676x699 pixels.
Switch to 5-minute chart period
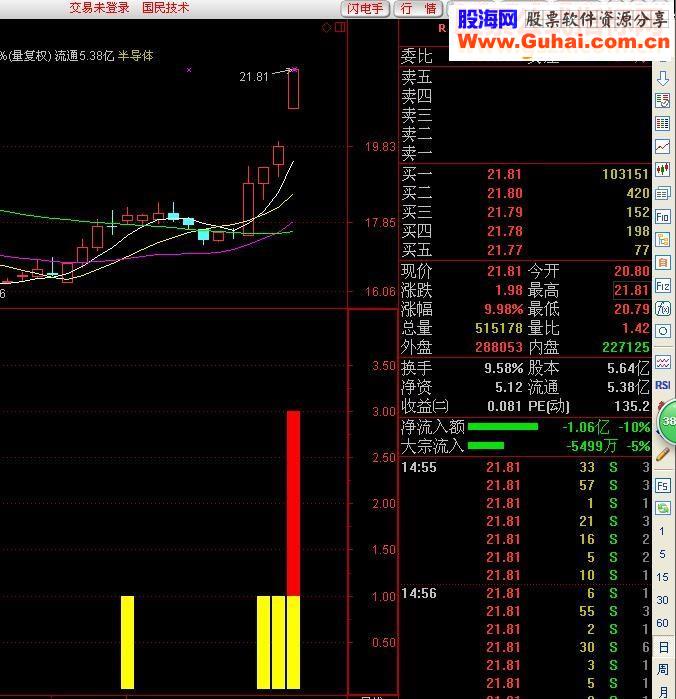(x=662, y=554)
